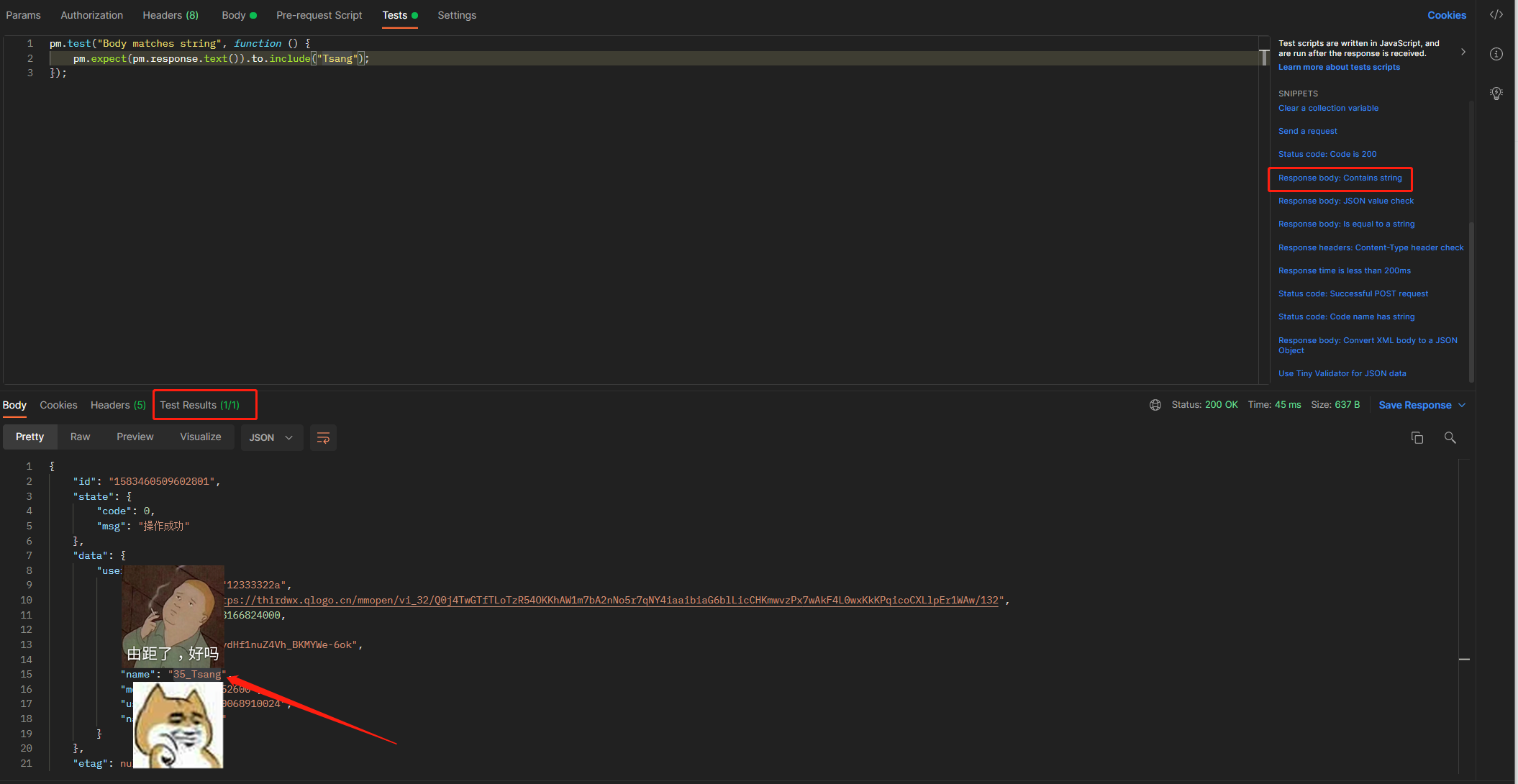
Task: Open the Pre-request Script tab
Action: click(x=319, y=15)
